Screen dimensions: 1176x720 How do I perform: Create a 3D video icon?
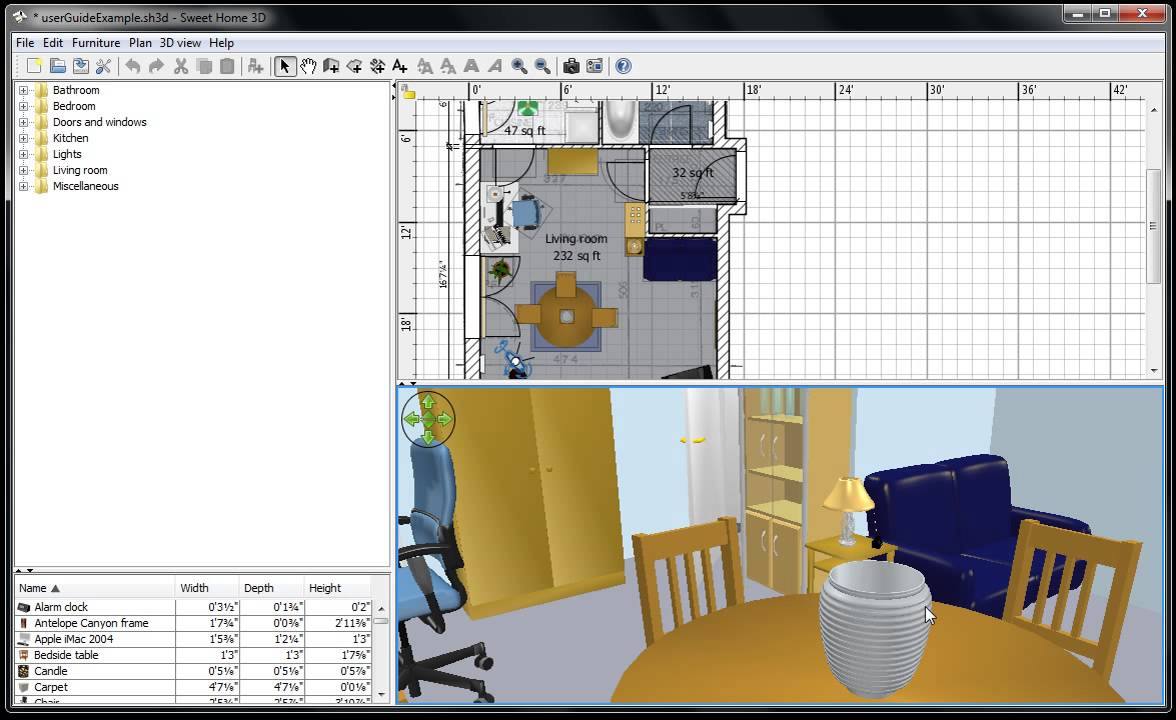[594, 66]
